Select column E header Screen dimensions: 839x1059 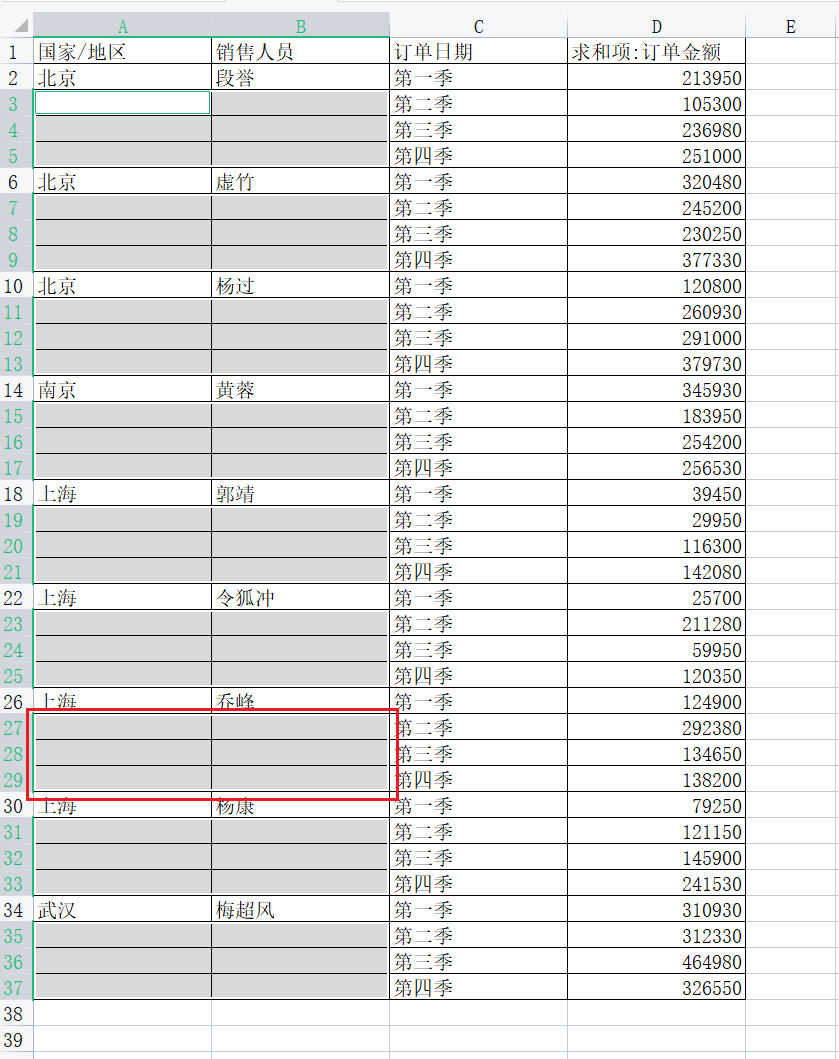790,27
